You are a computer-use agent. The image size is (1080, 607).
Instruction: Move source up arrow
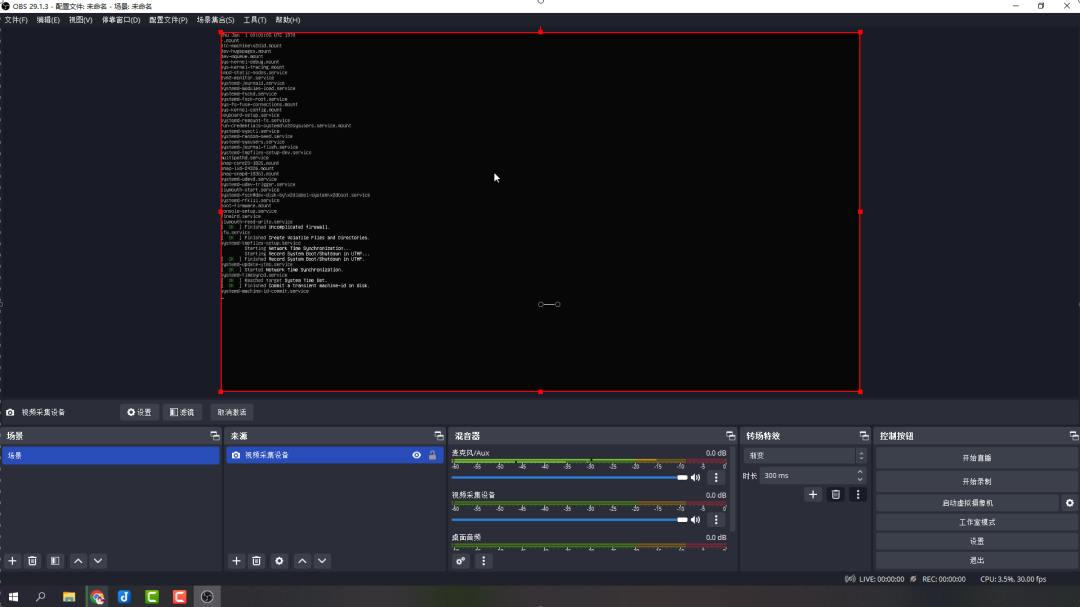click(x=302, y=561)
